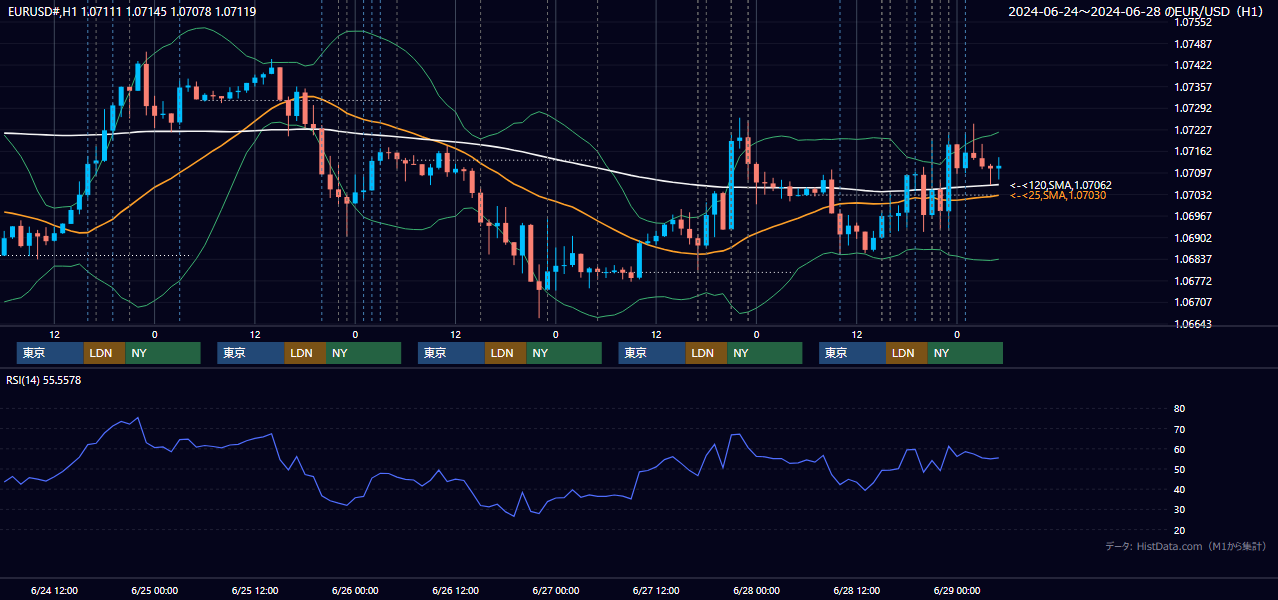
Task: Click the 1.06967 price axis label
Action: (x=1192, y=216)
